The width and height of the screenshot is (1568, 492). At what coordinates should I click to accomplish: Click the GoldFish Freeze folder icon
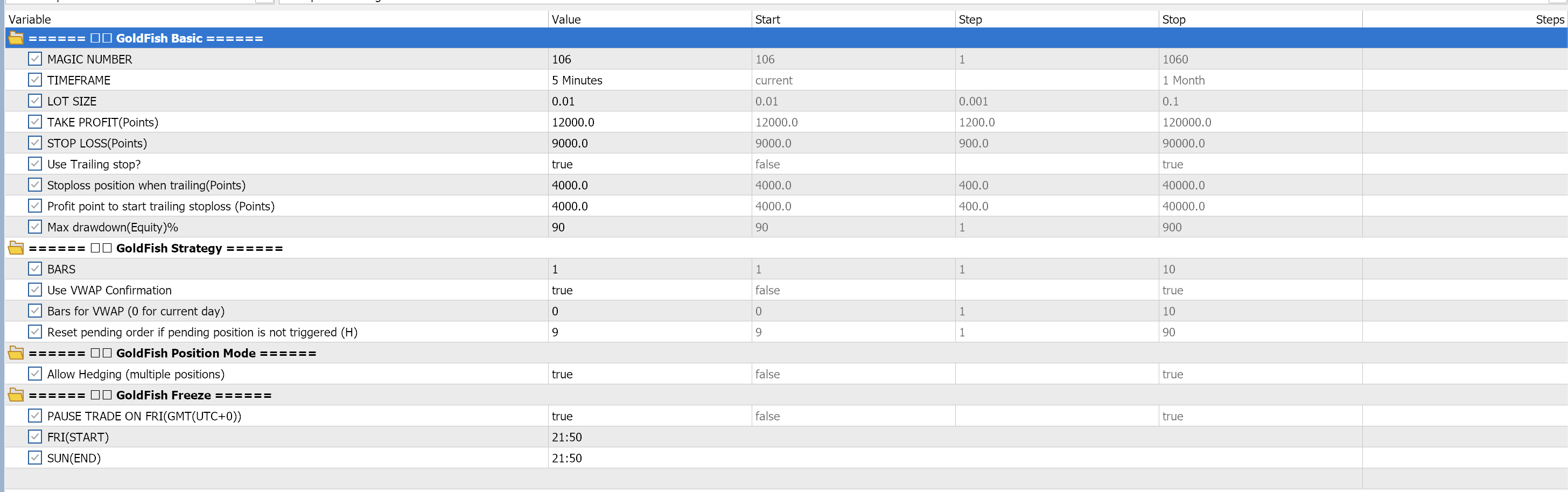coord(16,395)
